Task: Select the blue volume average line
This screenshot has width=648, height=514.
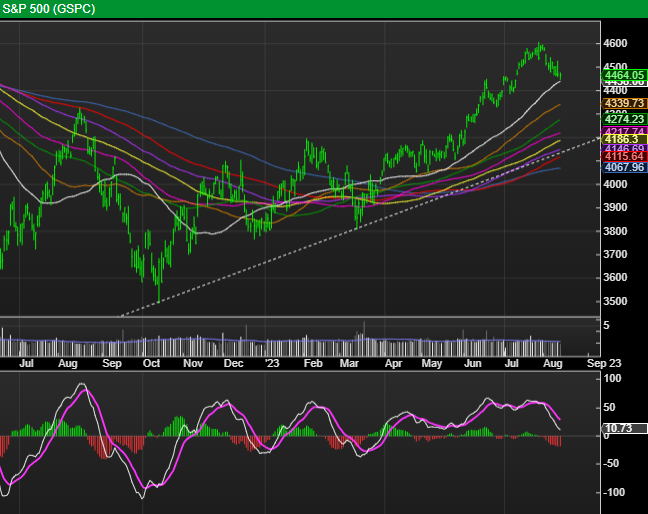Action: coord(281,341)
